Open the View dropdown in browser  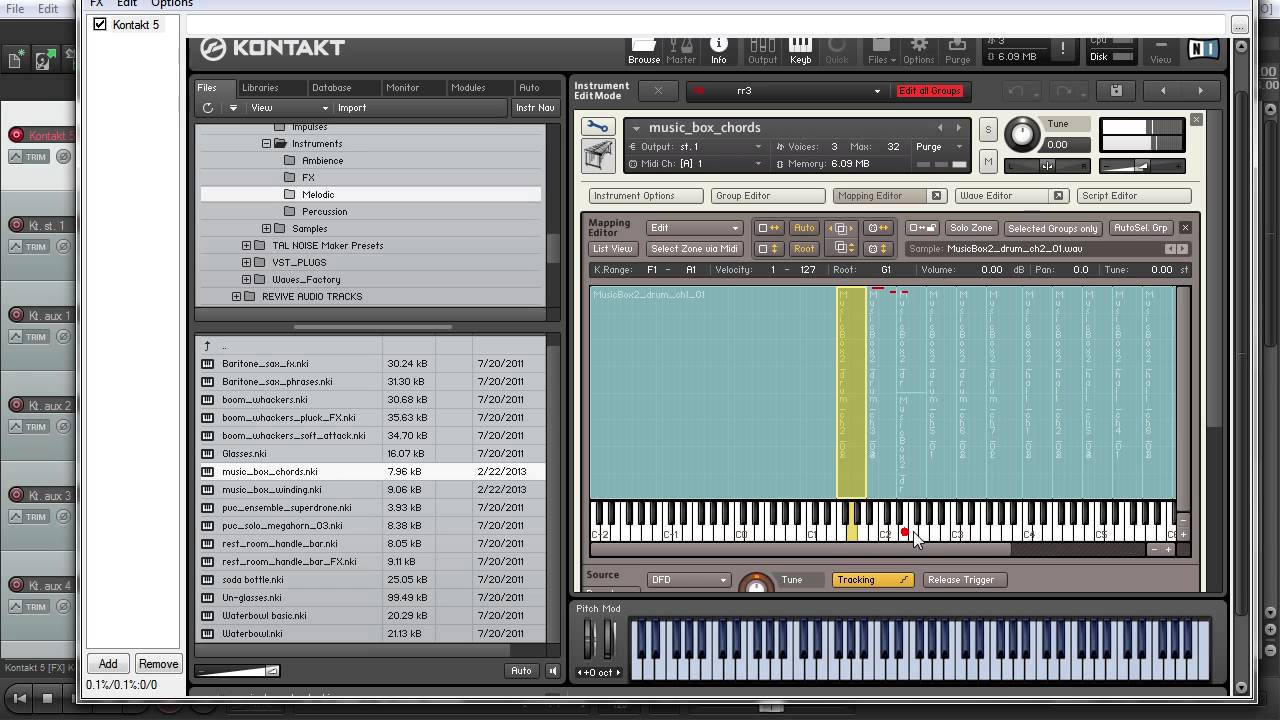pyautogui.click(x=289, y=108)
